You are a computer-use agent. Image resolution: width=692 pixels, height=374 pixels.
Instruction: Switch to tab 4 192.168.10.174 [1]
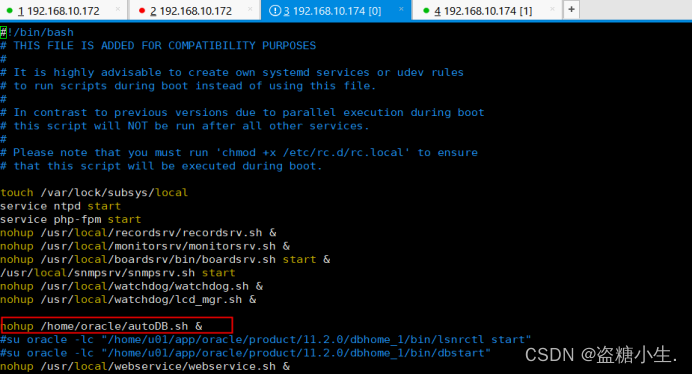(487, 10)
